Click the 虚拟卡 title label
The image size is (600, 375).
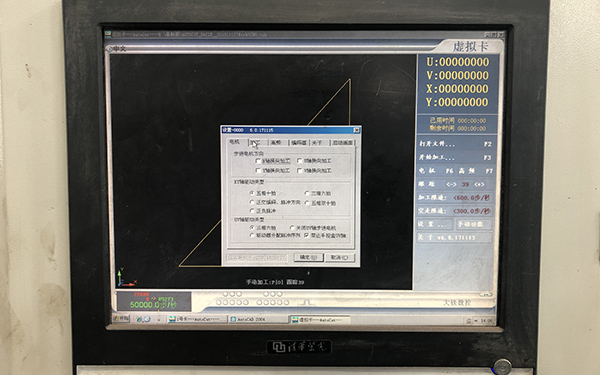470,47
